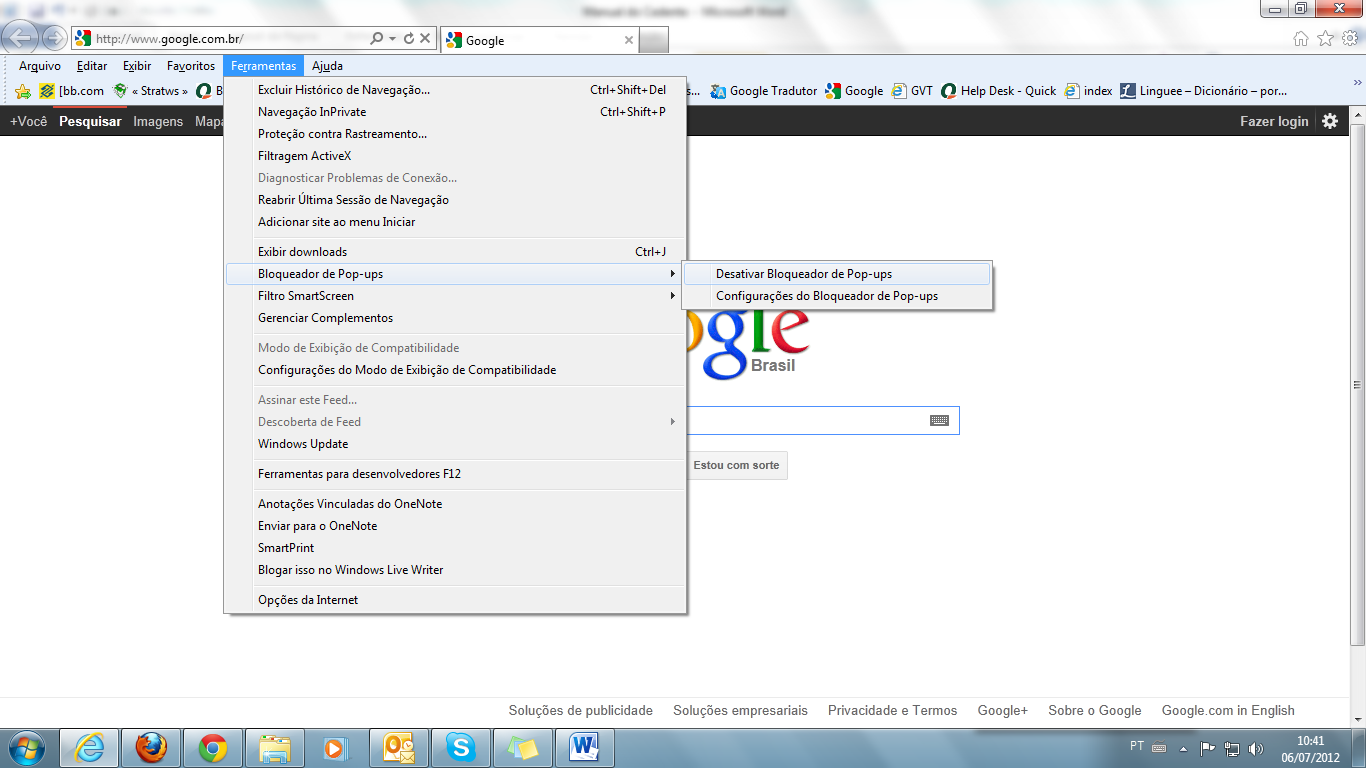Image resolution: width=1366 pixels, height=768 pixels.
Task: Open the Favoritos menu
Action: [x=191, y=66]
